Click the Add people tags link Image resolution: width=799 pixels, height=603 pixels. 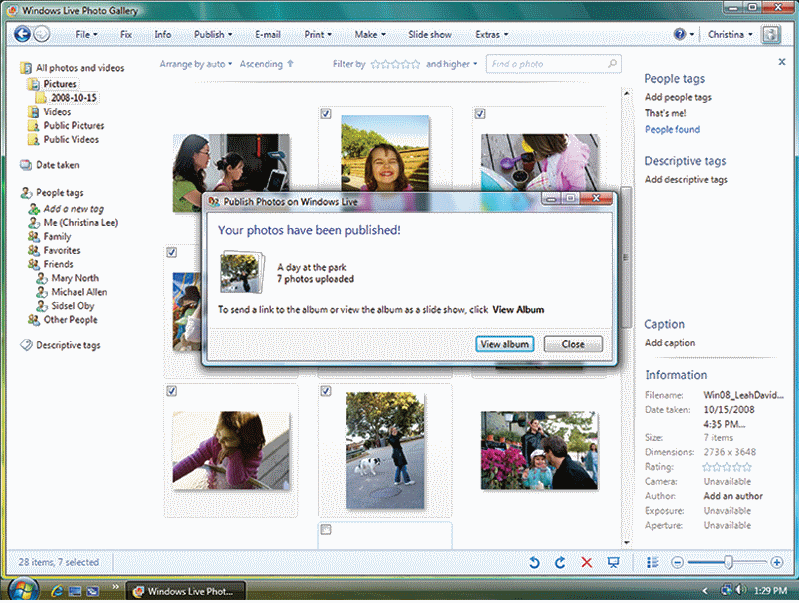coord(678,97)
